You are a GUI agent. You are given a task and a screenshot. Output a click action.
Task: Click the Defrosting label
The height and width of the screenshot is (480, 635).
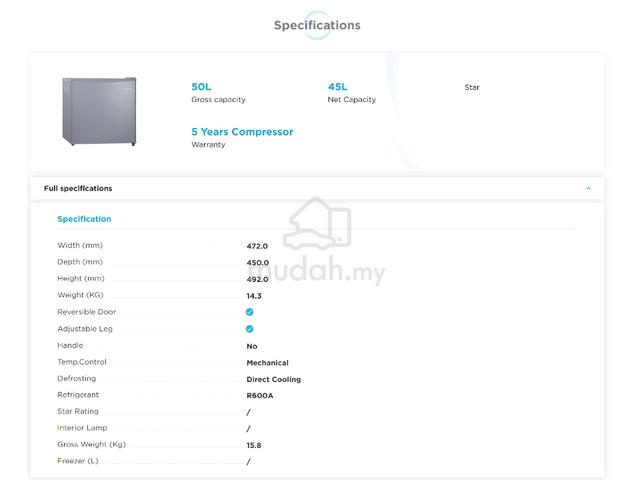point(77,379)
